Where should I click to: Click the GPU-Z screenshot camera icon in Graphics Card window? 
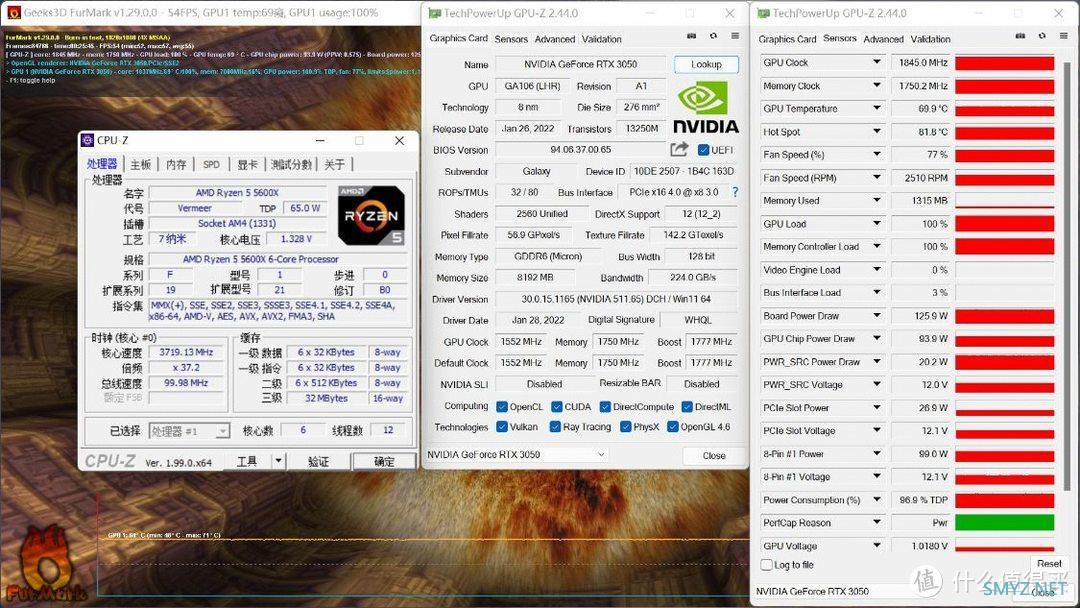[692, 36]
